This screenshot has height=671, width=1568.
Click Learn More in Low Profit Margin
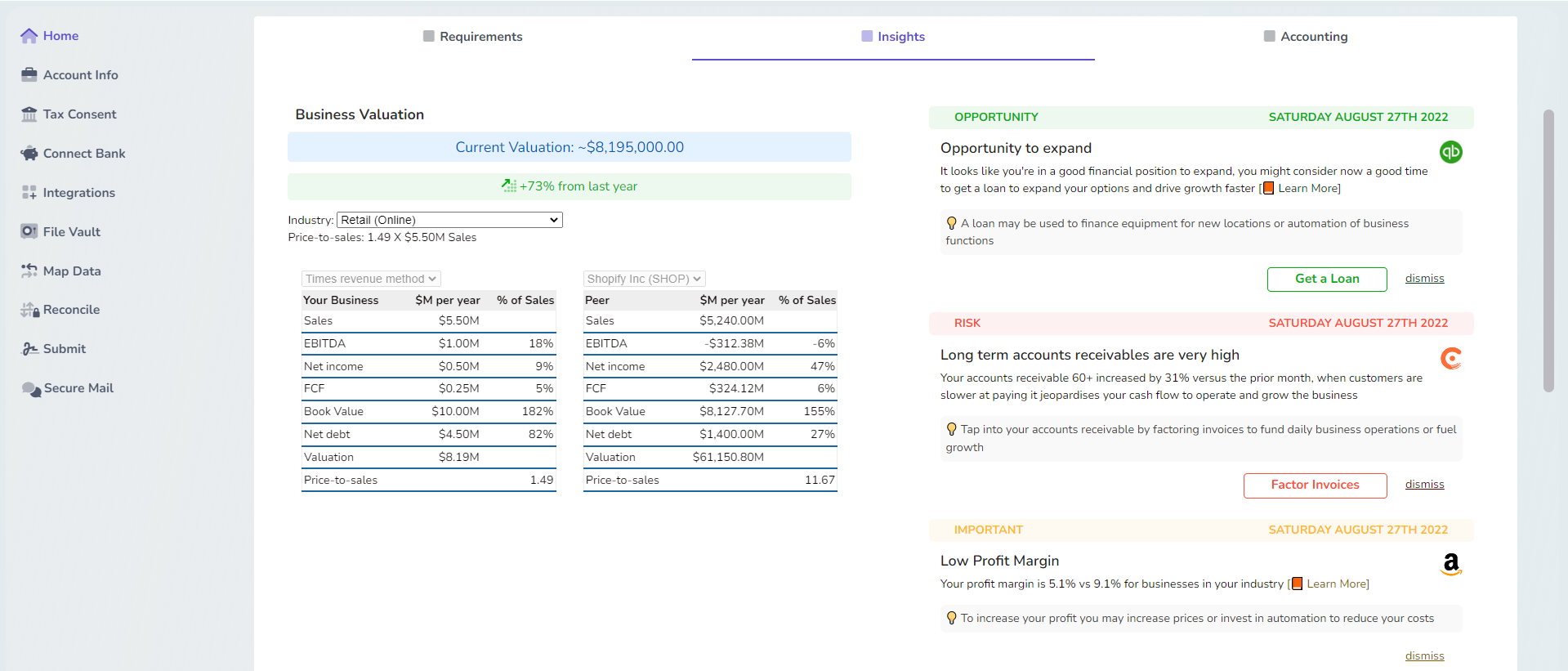coord(1336,584)
